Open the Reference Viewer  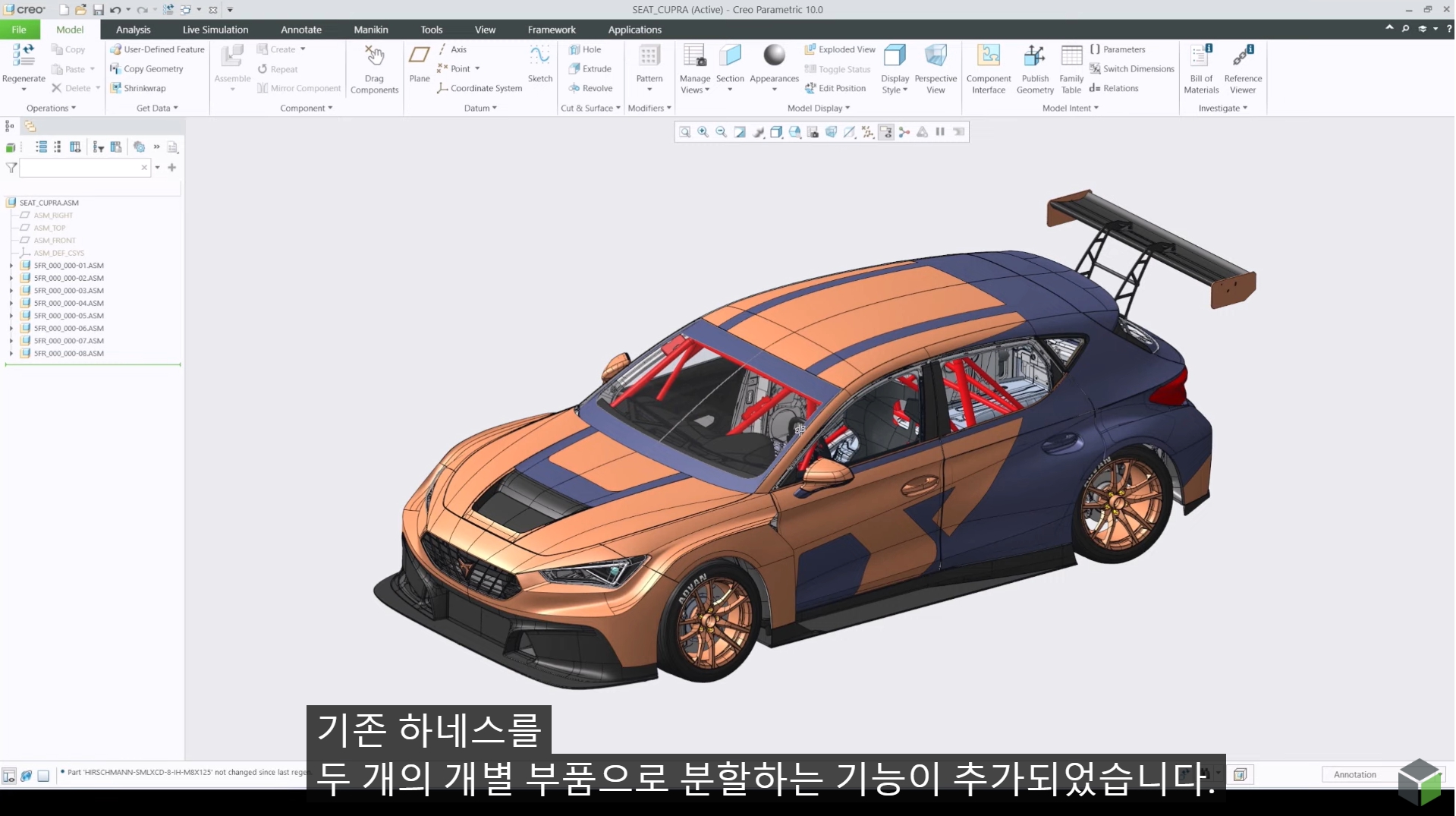click(1243, 69)
